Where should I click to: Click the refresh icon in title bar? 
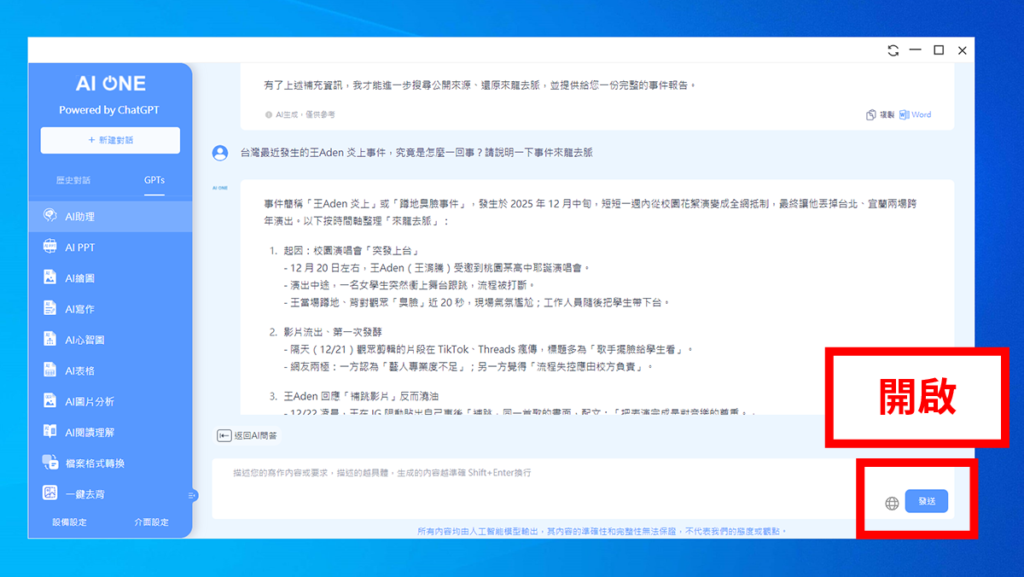(893, 51)
